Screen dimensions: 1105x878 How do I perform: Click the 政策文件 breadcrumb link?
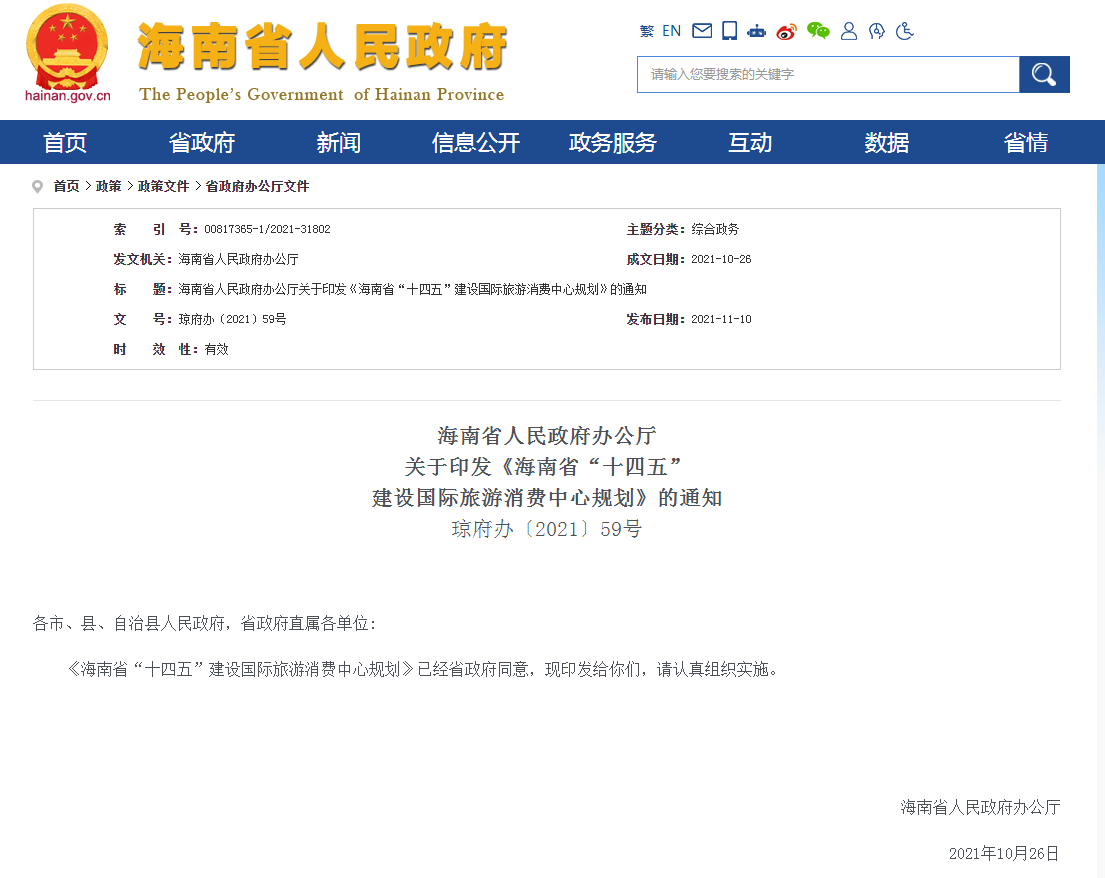click(163, 187)
